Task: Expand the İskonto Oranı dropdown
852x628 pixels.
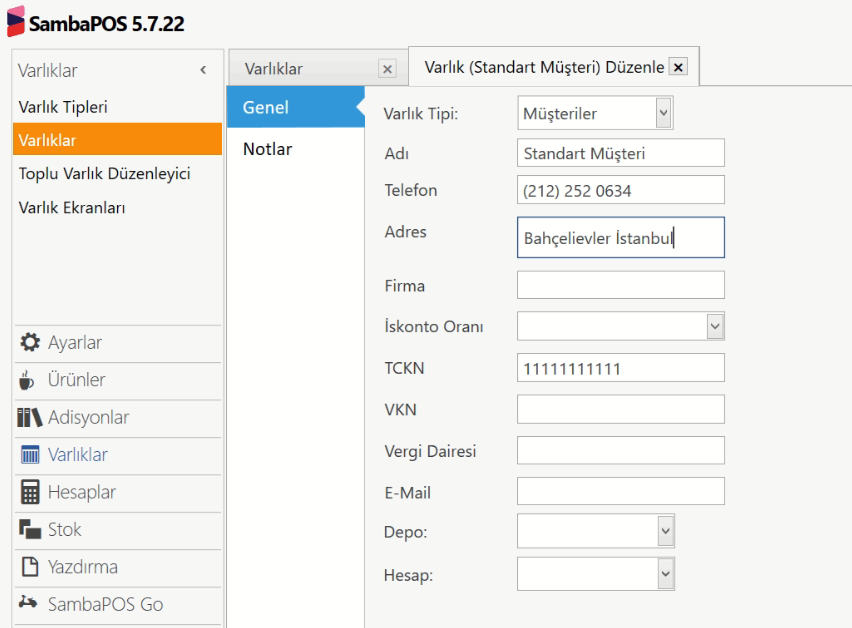Action: point(714,326)
